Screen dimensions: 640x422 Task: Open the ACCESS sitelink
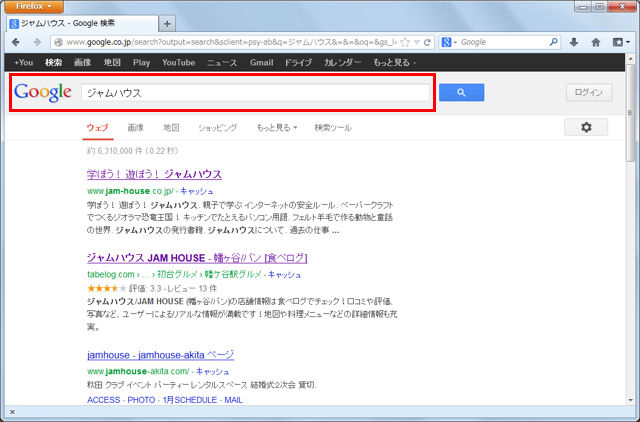(104, 400)
